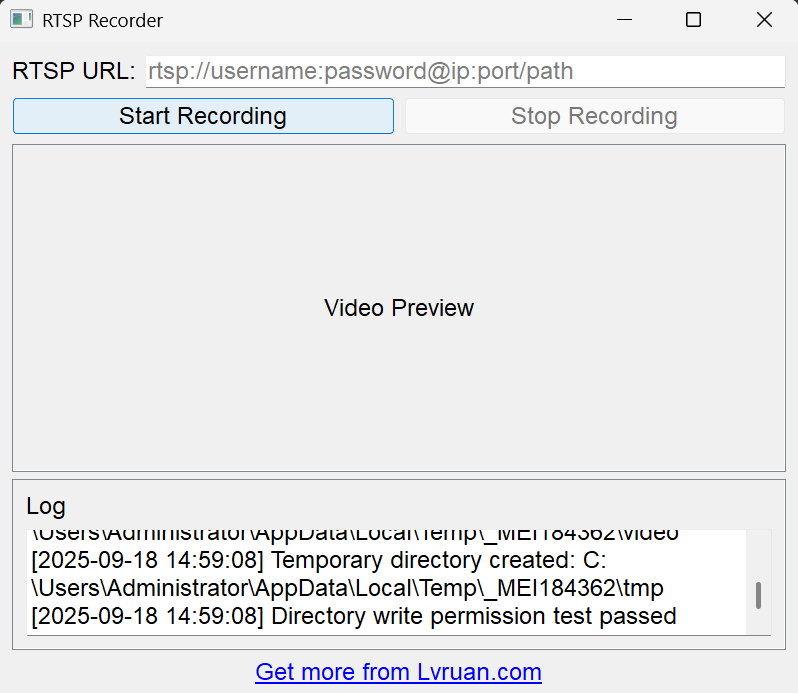This screenshot has width=798, height=693.
Task: Focus the RTSP URL input field
Action: [x=465, y=71]
